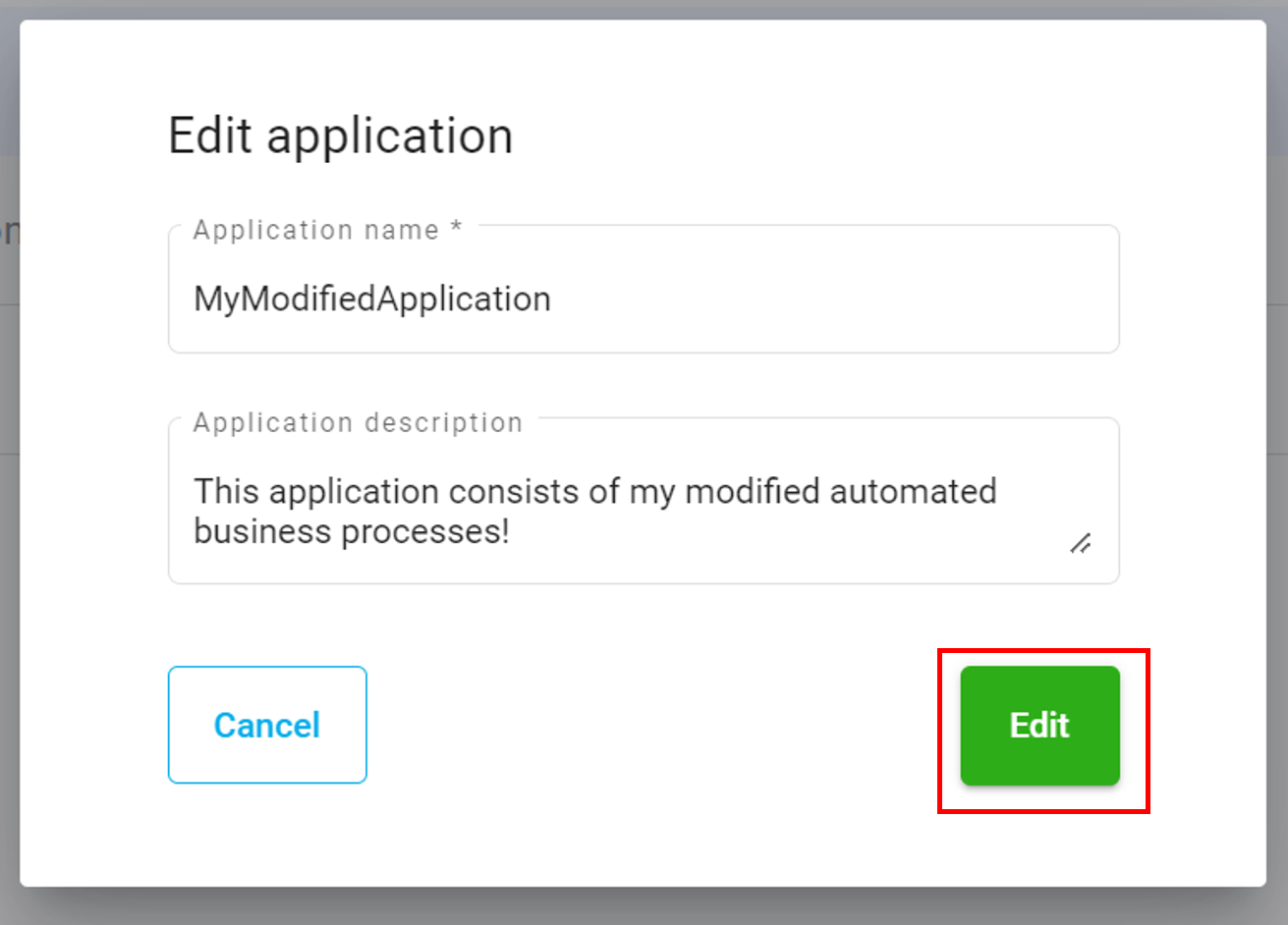
Task: Place cursor in 'MyModifiedApplication' text
Action: pyautogui.click(x=371, y=299)
